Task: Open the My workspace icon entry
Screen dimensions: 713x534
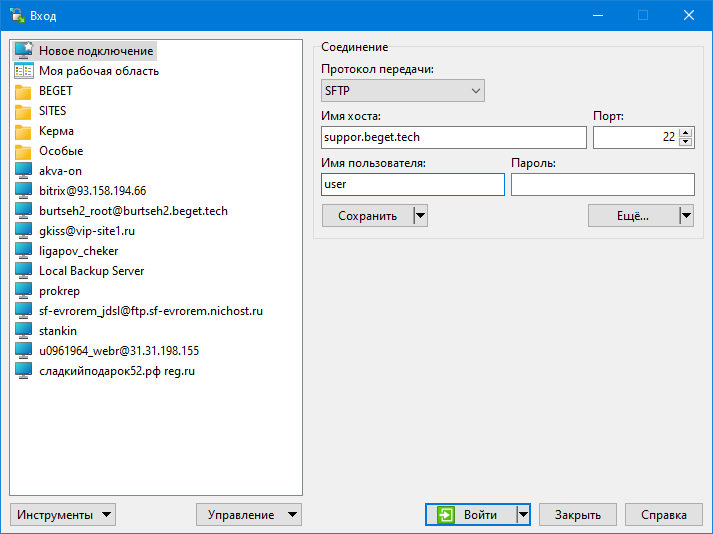Action: click(x=24, y=71)
